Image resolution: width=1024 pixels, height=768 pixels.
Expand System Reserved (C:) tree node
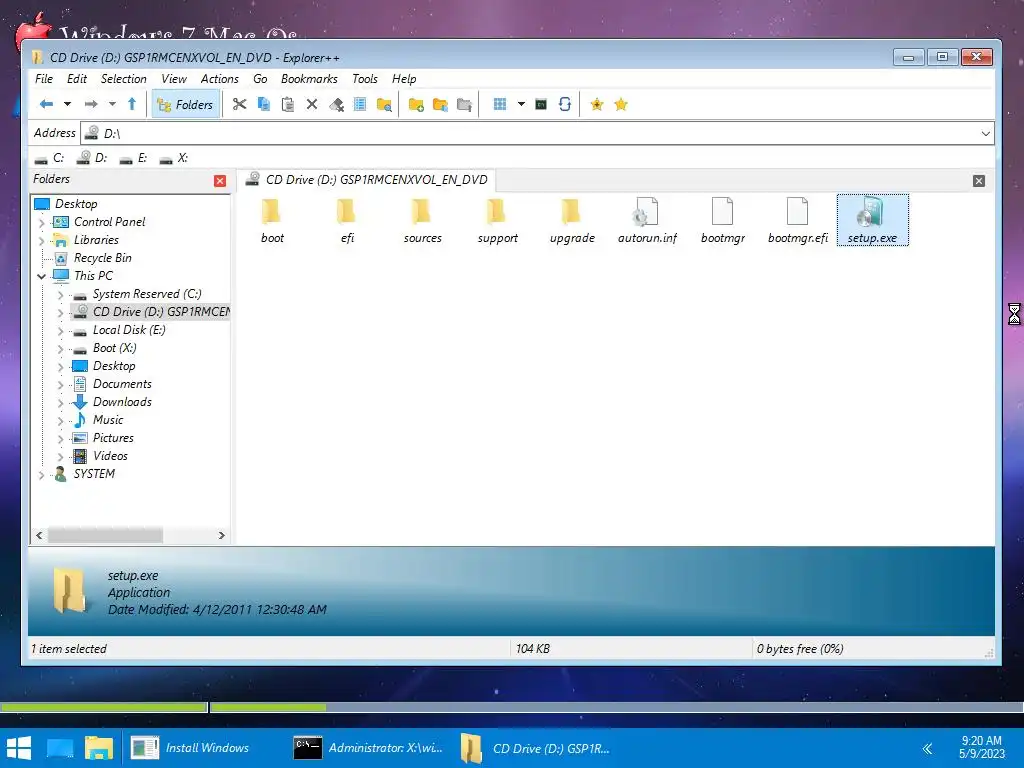61,295
